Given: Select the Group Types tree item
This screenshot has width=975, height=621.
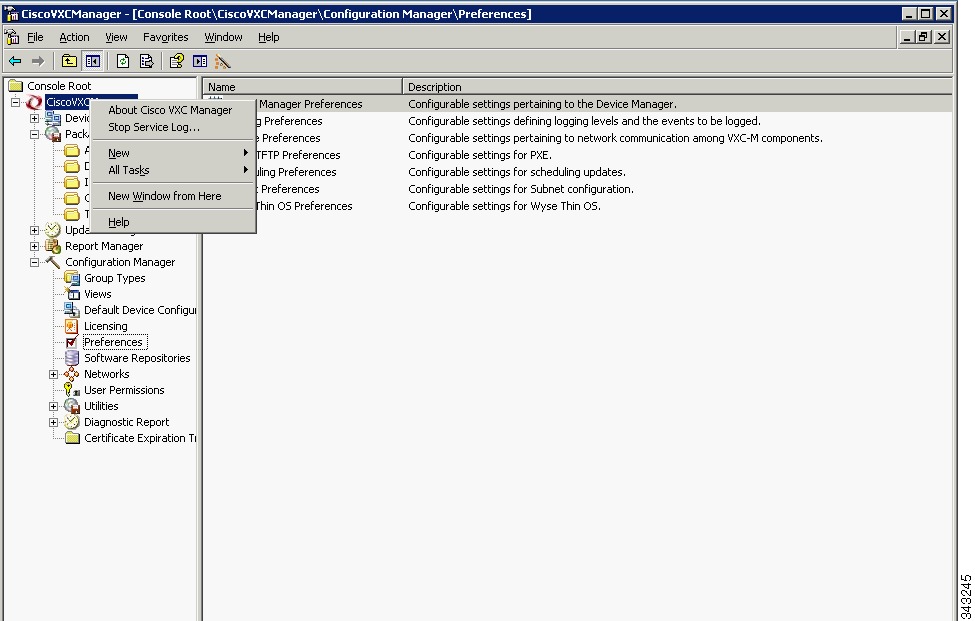Looking at the screenshot, I should point(114,278).
